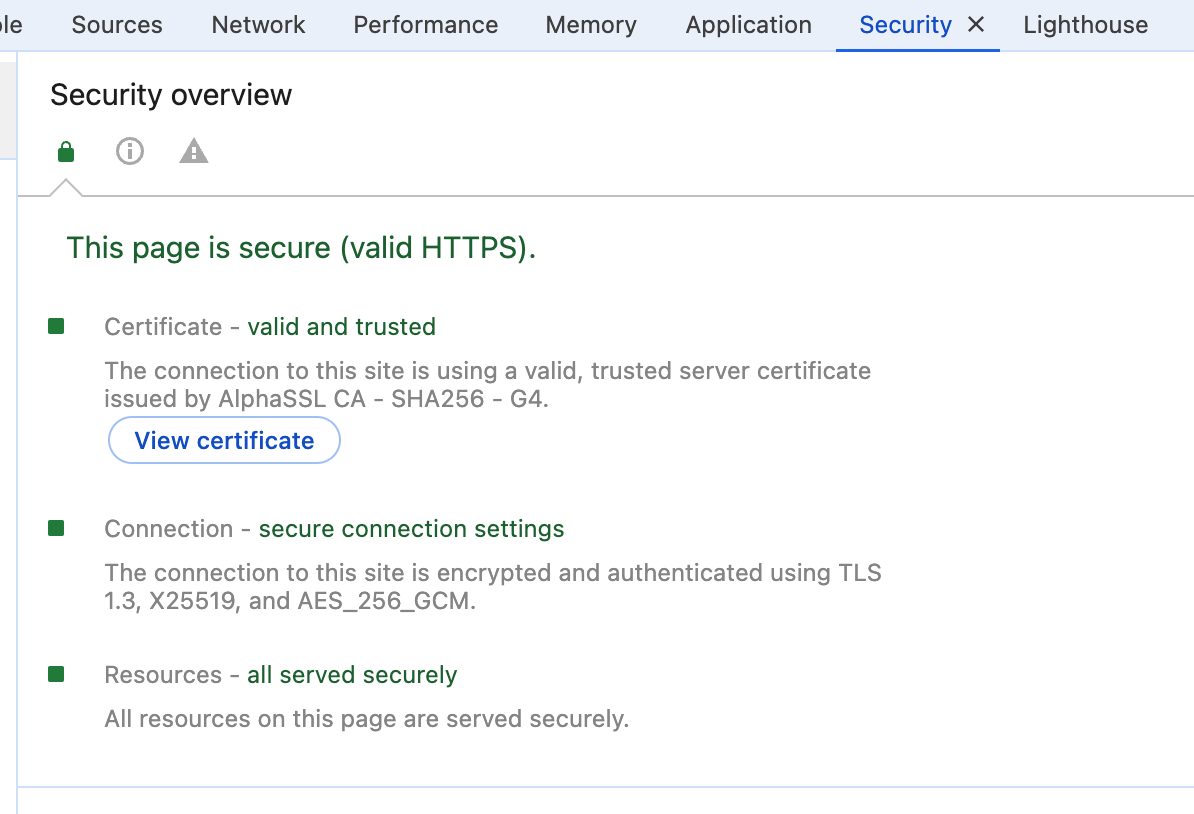Click the warning triangle icon
1194x814 pixels.
(193, 152)
